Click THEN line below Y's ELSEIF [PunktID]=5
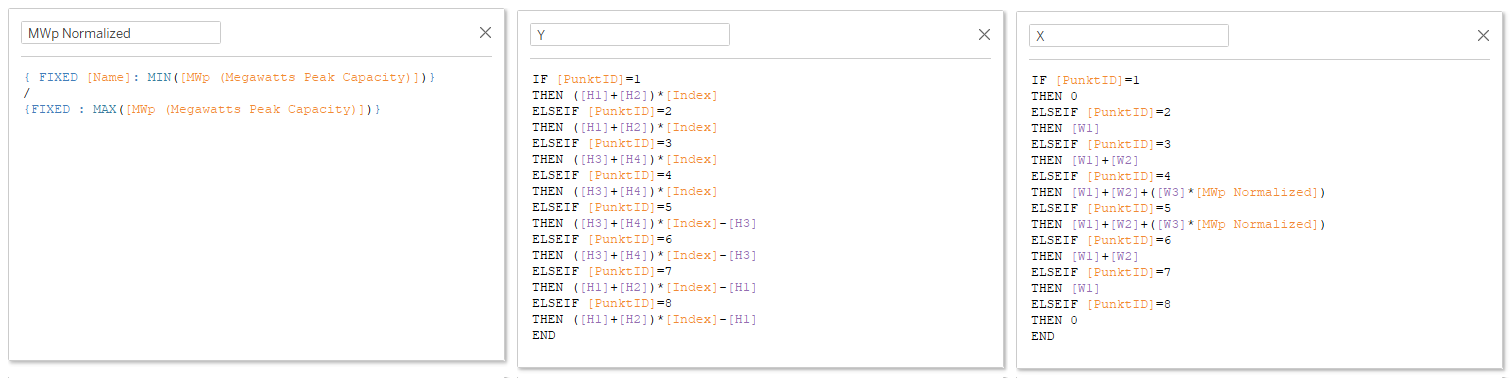Viewport: 1512px width, 380px height. tap(644, 223)
